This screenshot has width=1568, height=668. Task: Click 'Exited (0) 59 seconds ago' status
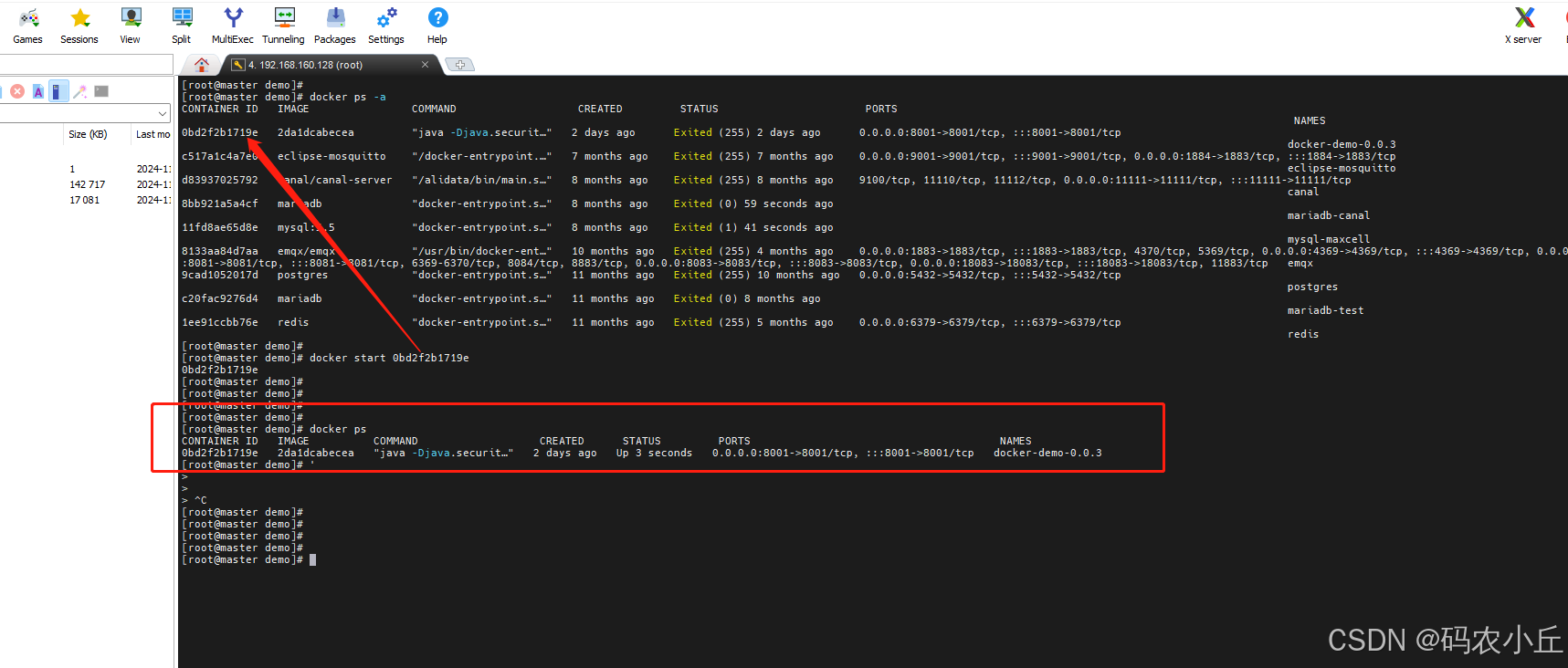click(753, 204)
